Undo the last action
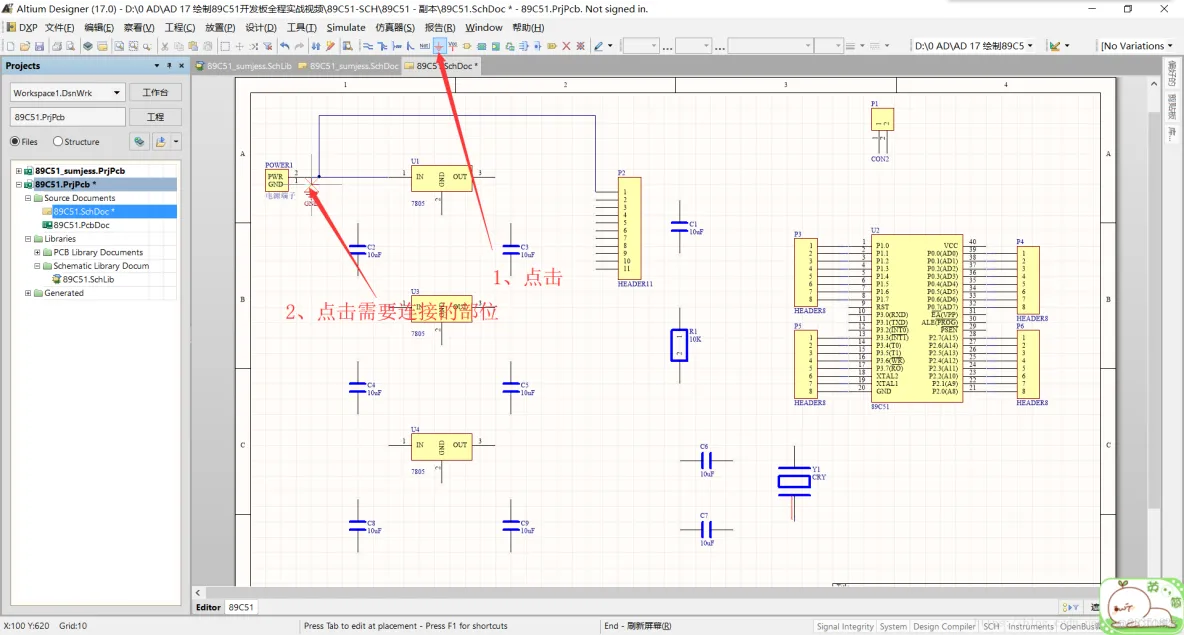Image resolution: width=1184 pixels, height=635 pixels. tap(285, 46)
